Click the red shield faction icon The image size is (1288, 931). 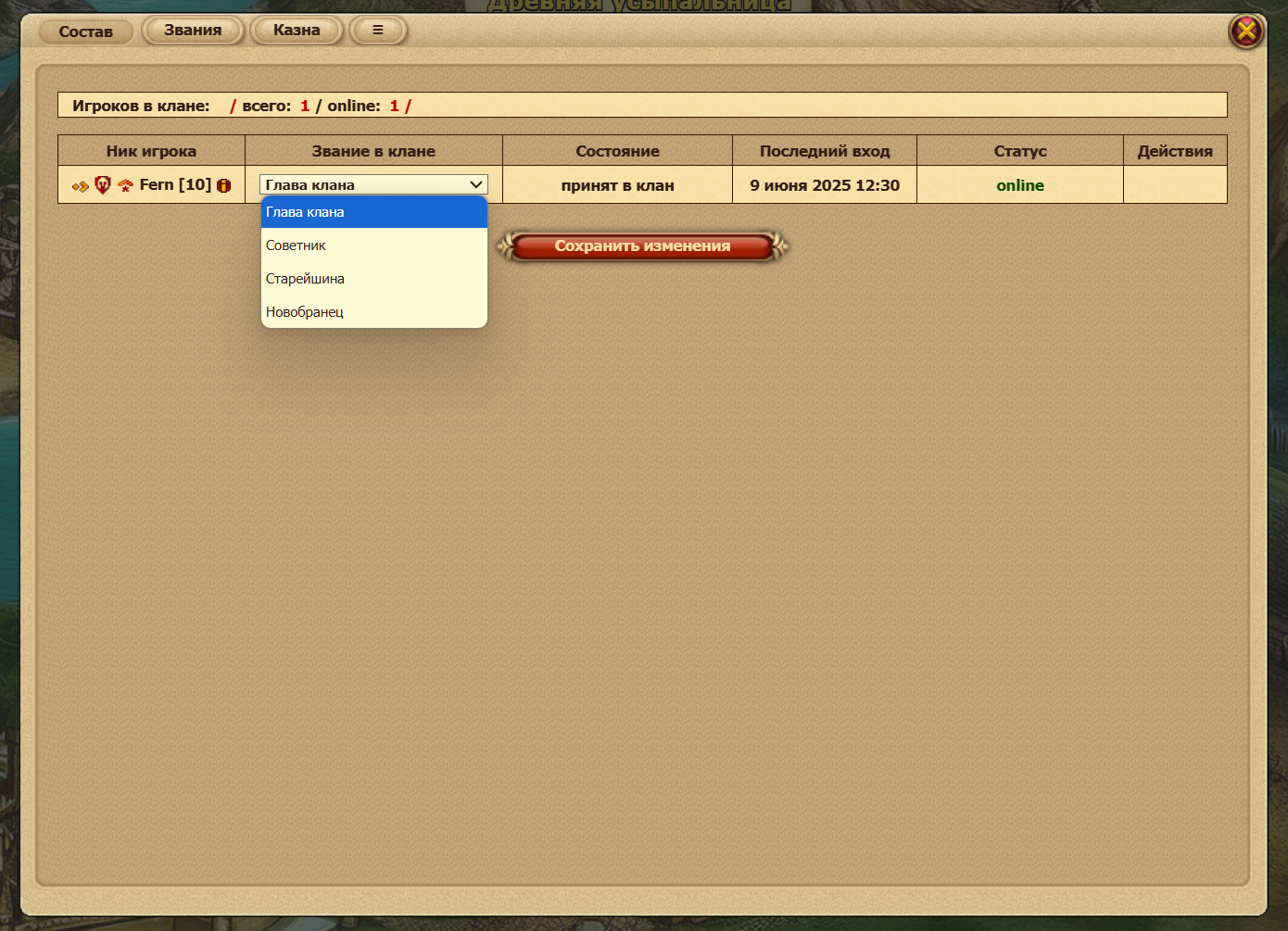click(103, 185)
